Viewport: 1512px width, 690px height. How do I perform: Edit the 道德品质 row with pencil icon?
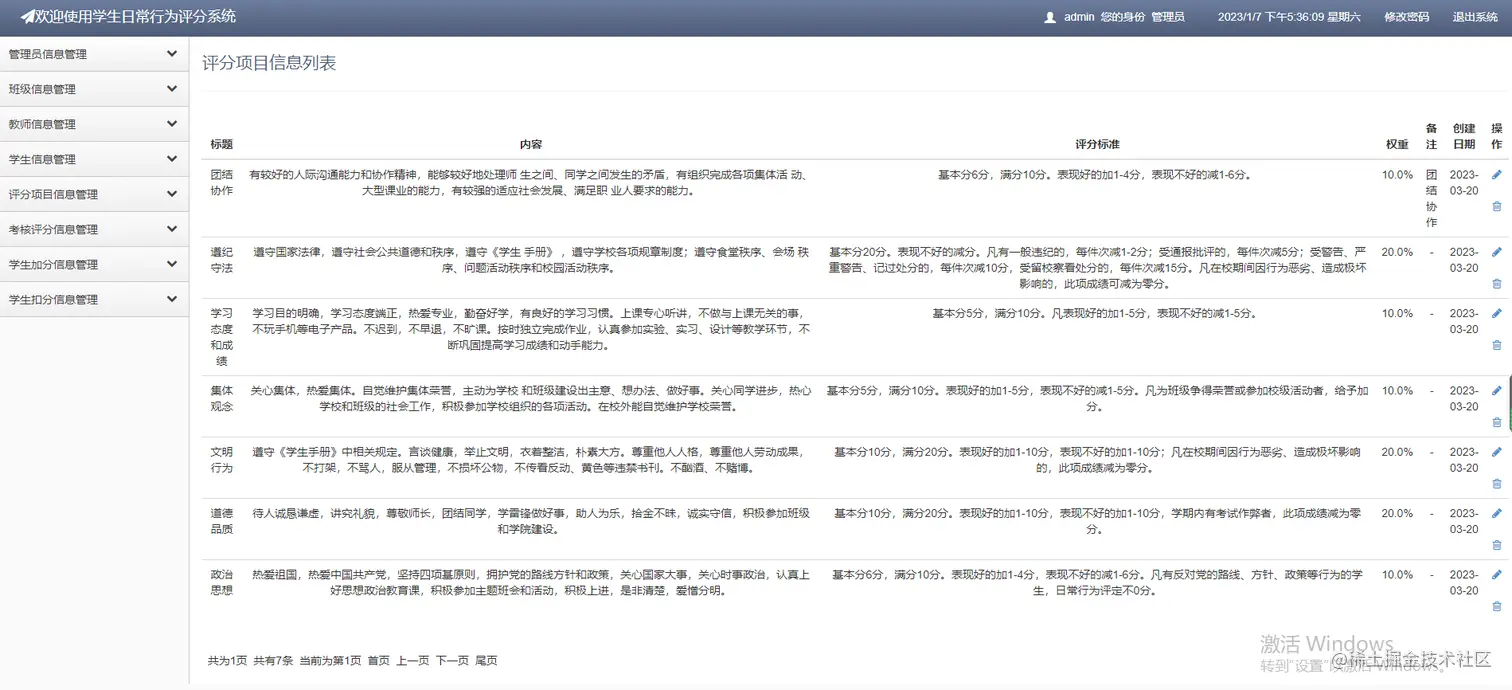(1496, 513)
